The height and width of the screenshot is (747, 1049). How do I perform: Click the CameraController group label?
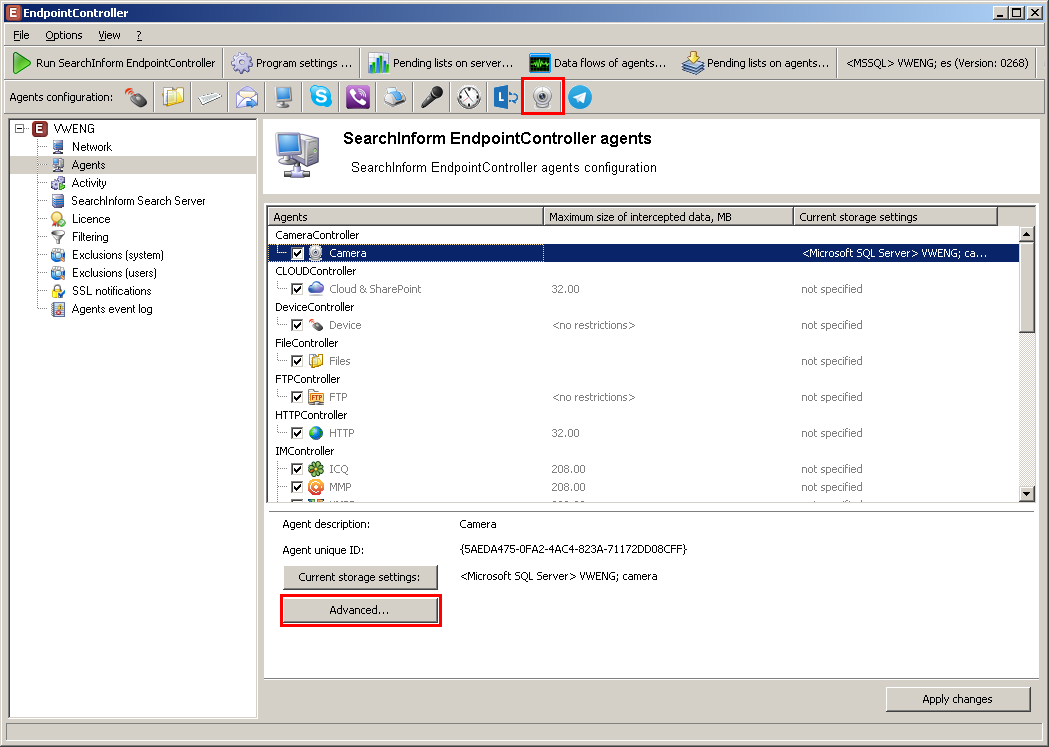317,235
